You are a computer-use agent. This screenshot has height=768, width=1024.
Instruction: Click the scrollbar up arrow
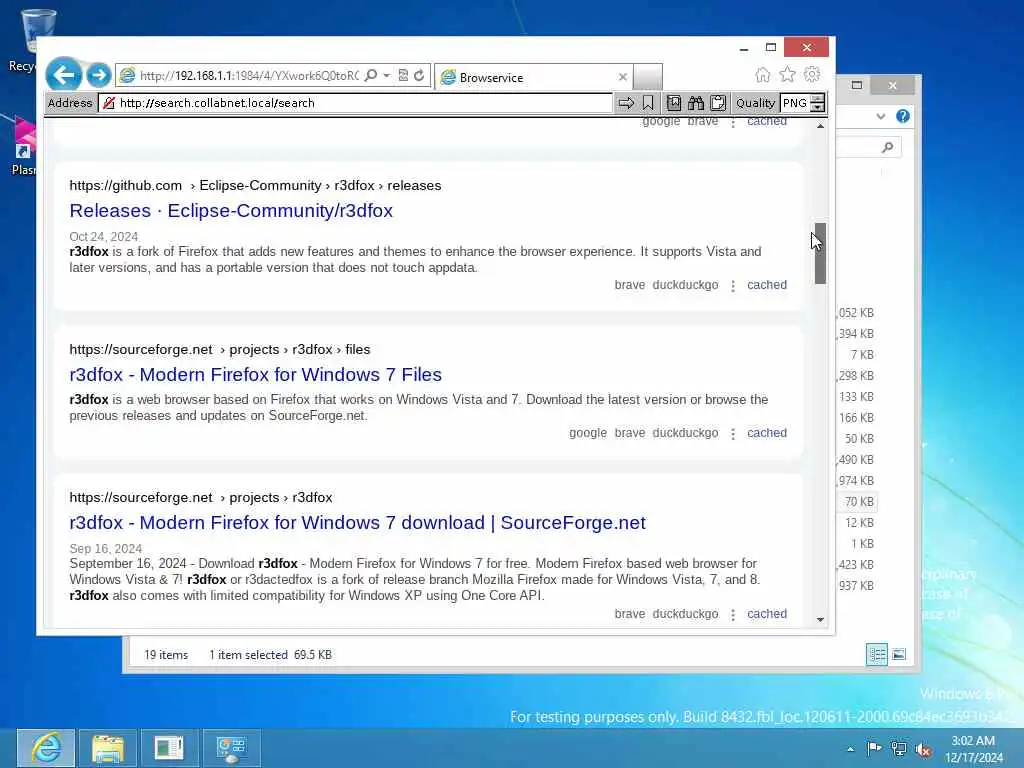(820, 126)
